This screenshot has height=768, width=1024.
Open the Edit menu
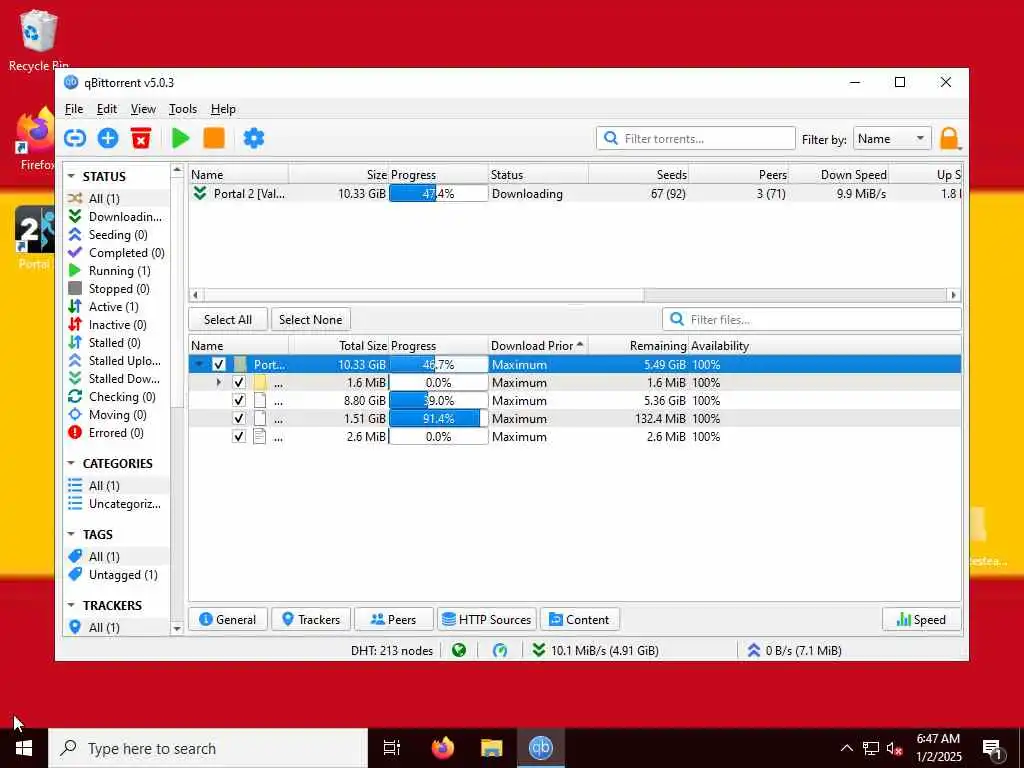106,109
